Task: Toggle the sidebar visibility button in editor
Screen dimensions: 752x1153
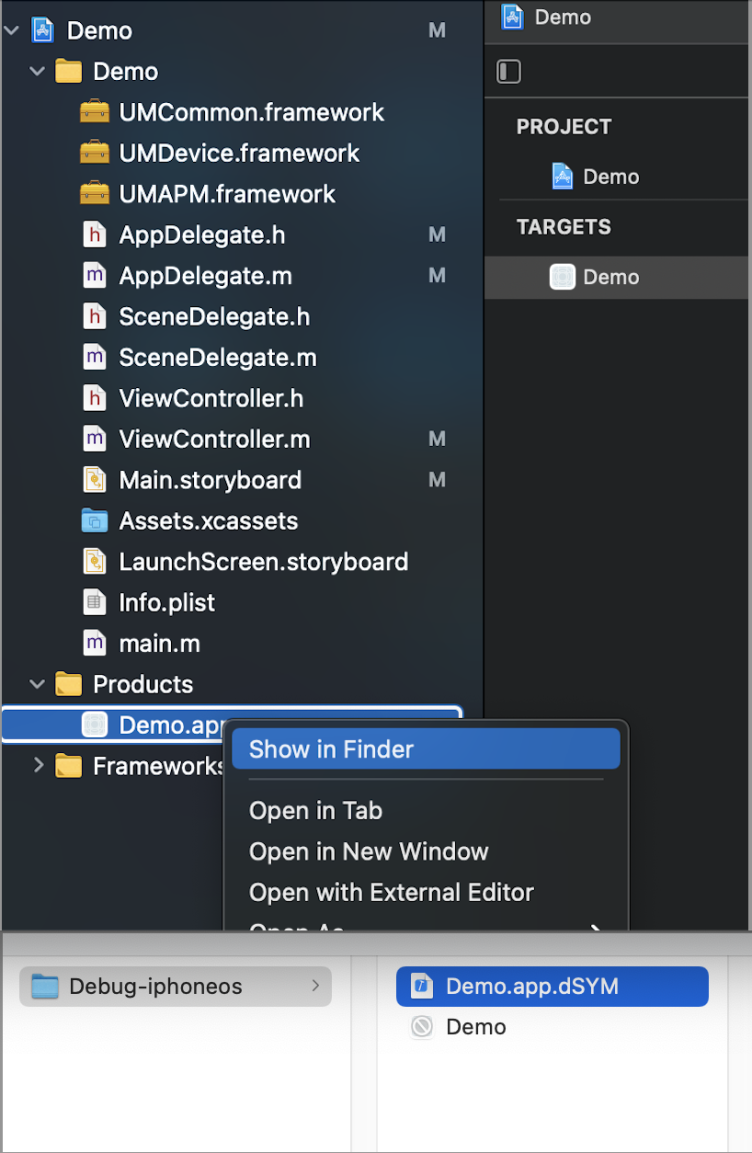Action: [508, 72]
